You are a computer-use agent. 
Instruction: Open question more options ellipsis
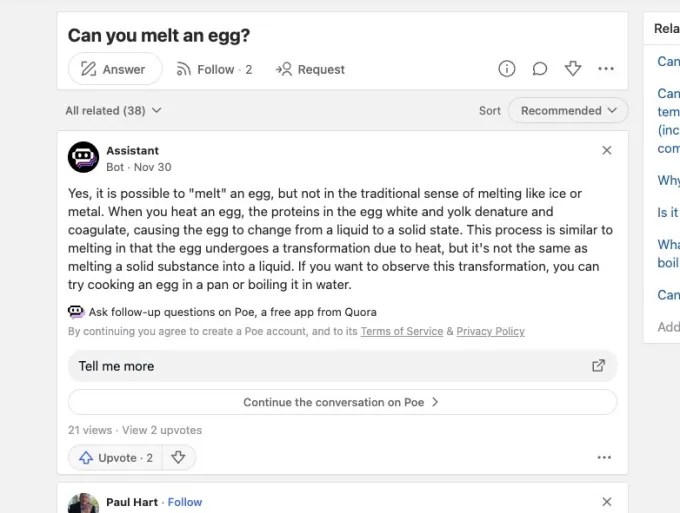point(606,69)
